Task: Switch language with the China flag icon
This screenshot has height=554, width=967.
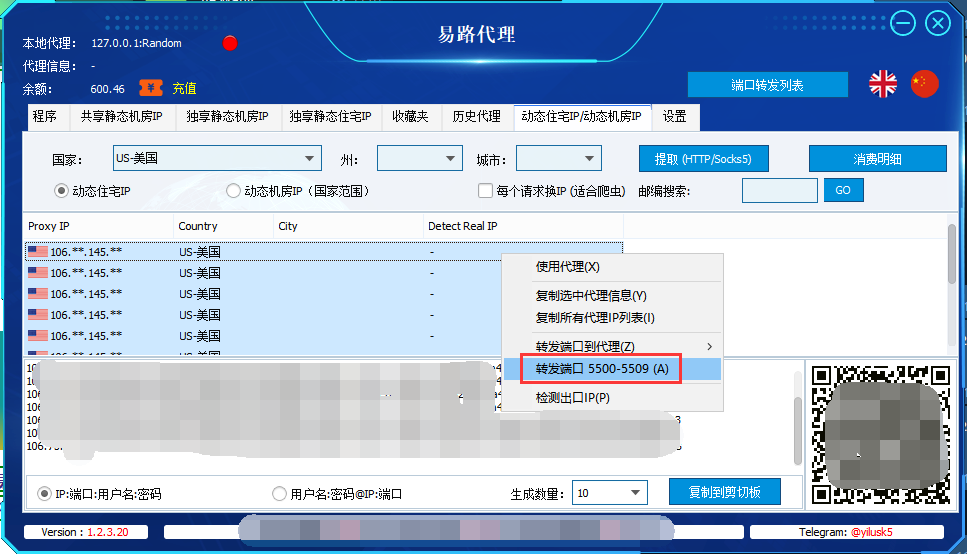Action: pyautogui.click(x=925, y=85)
